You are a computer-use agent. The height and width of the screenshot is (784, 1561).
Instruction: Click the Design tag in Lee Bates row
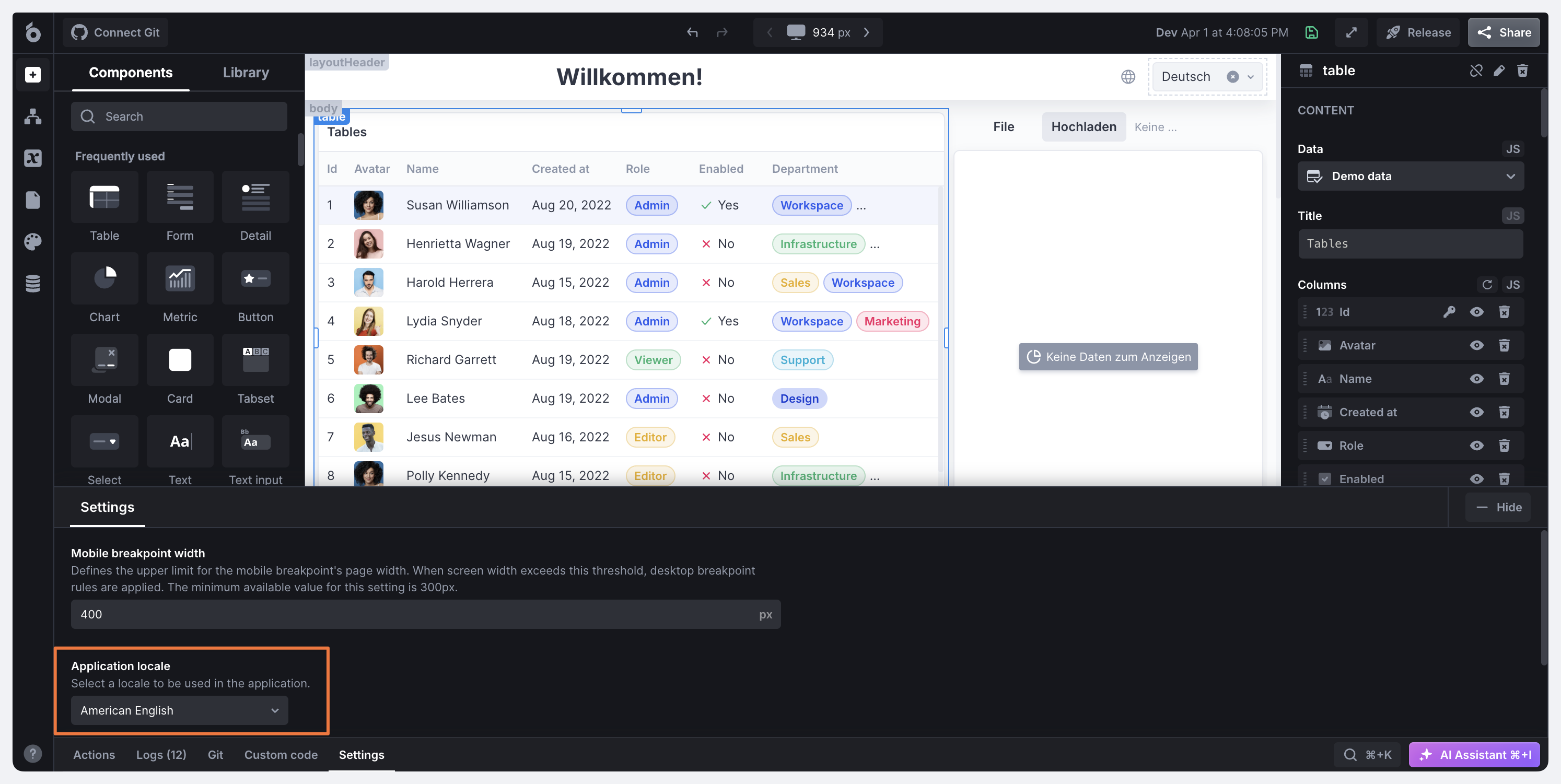coord(799,398)
